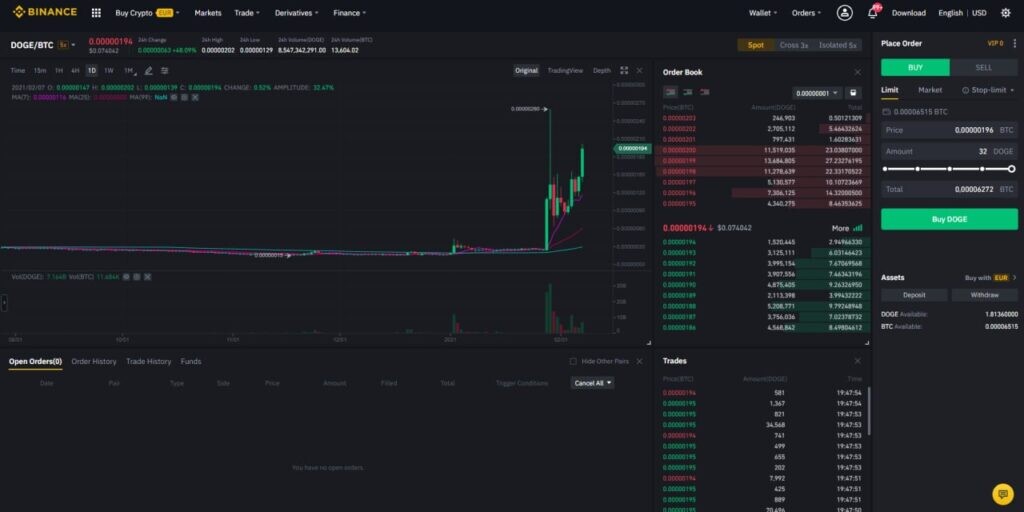Show only sell orders view icon
Screen dimensions: 1024x512
705,93
